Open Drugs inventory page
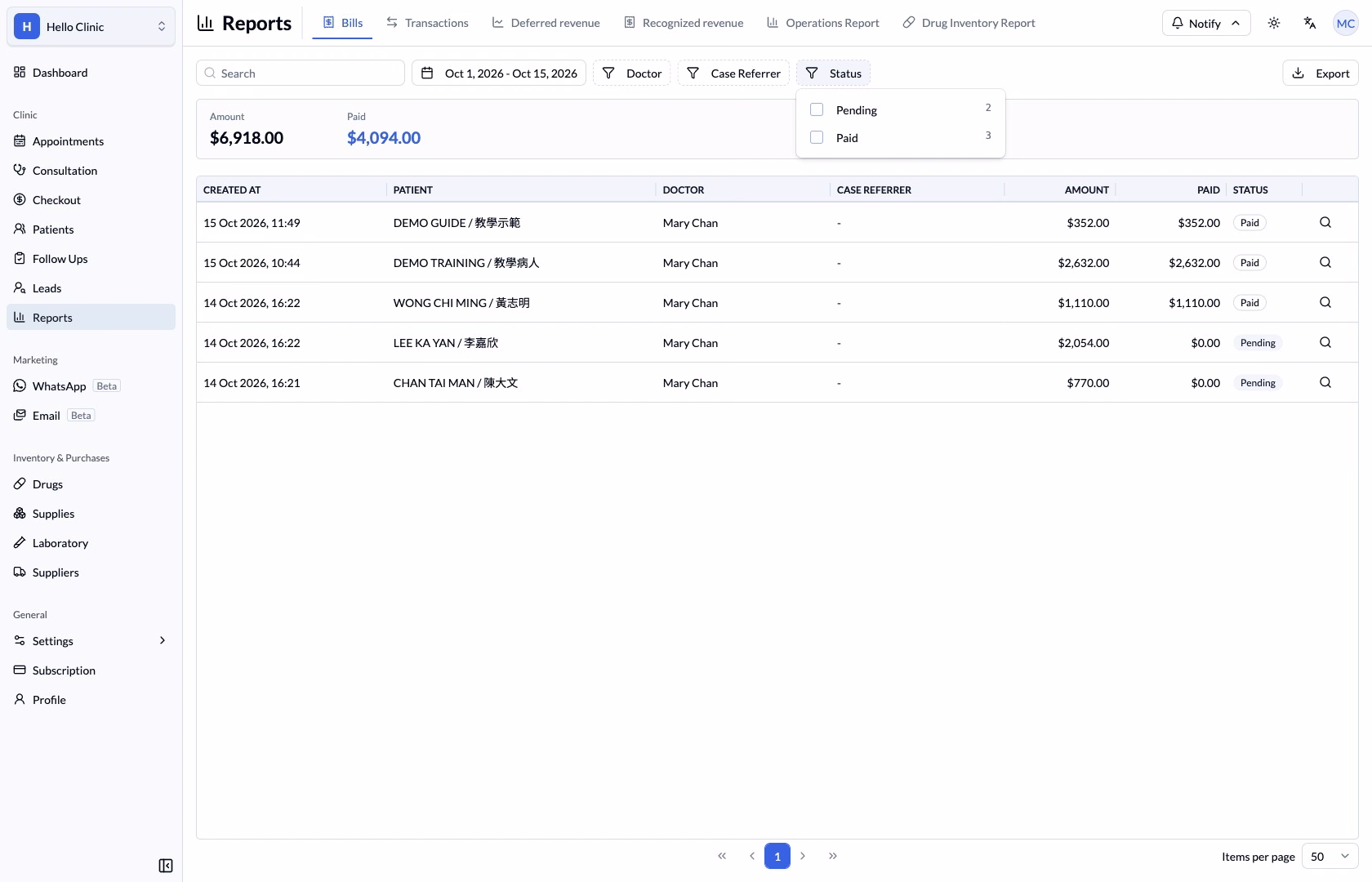 91,484
